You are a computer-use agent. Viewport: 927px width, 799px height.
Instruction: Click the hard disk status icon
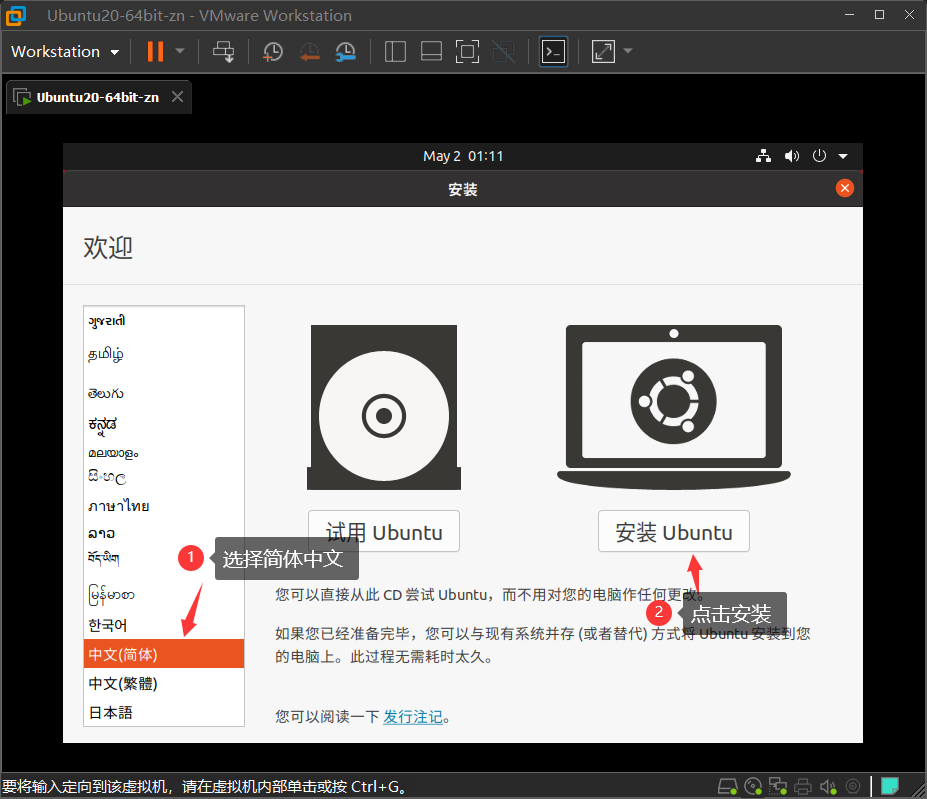[727, 787]
